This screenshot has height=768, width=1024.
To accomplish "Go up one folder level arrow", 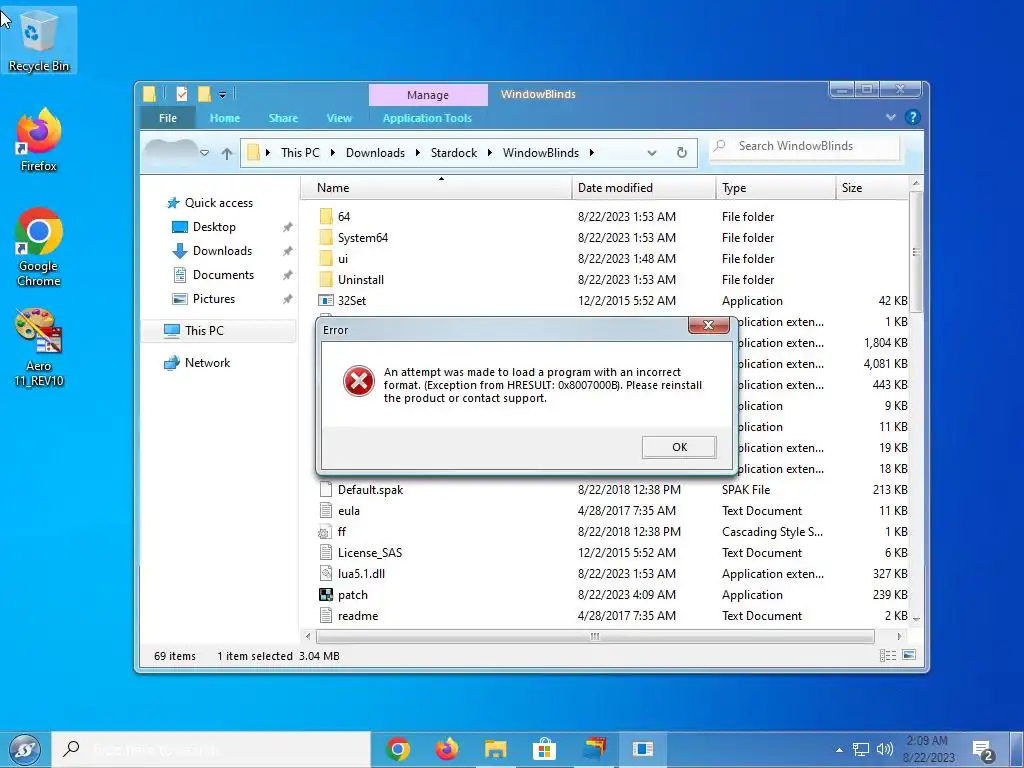I will tap(227, 153).
